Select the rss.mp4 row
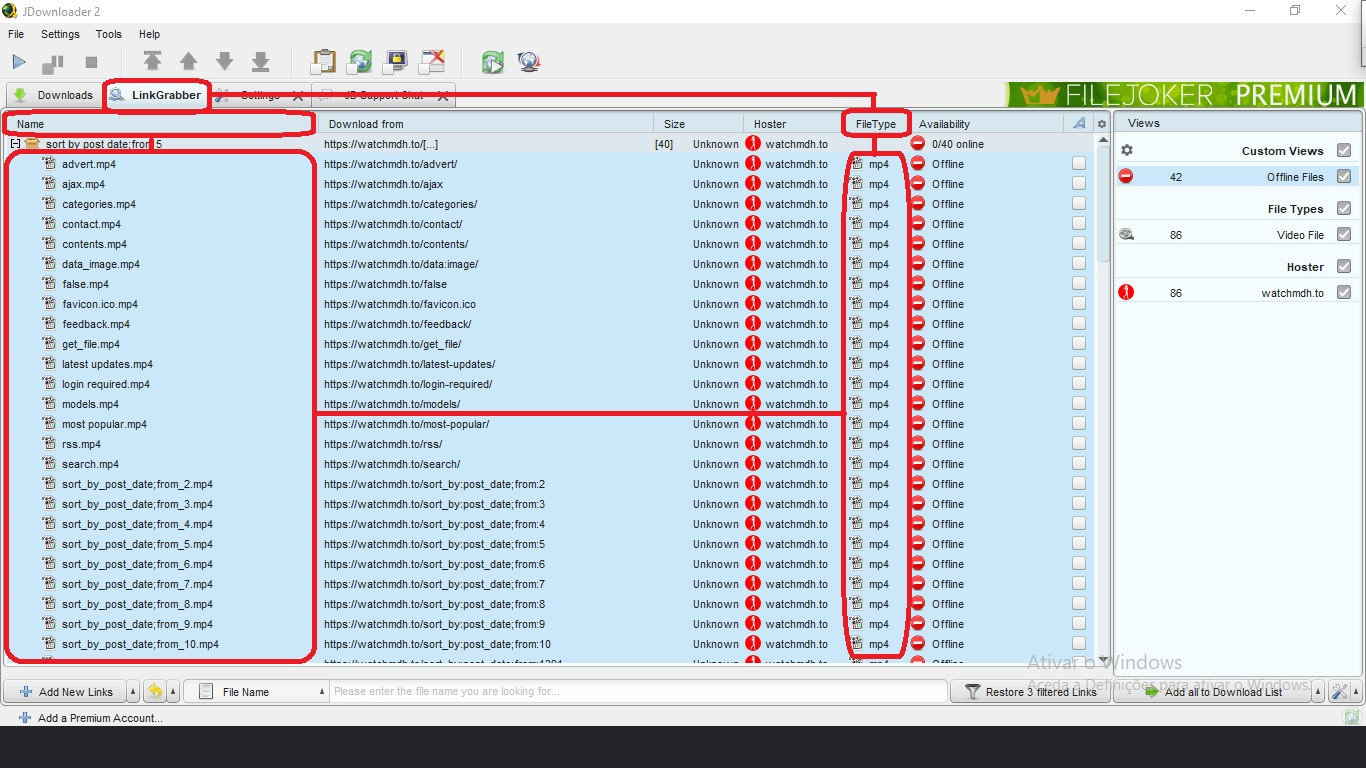1366x768 pixels. click(548, 444)
